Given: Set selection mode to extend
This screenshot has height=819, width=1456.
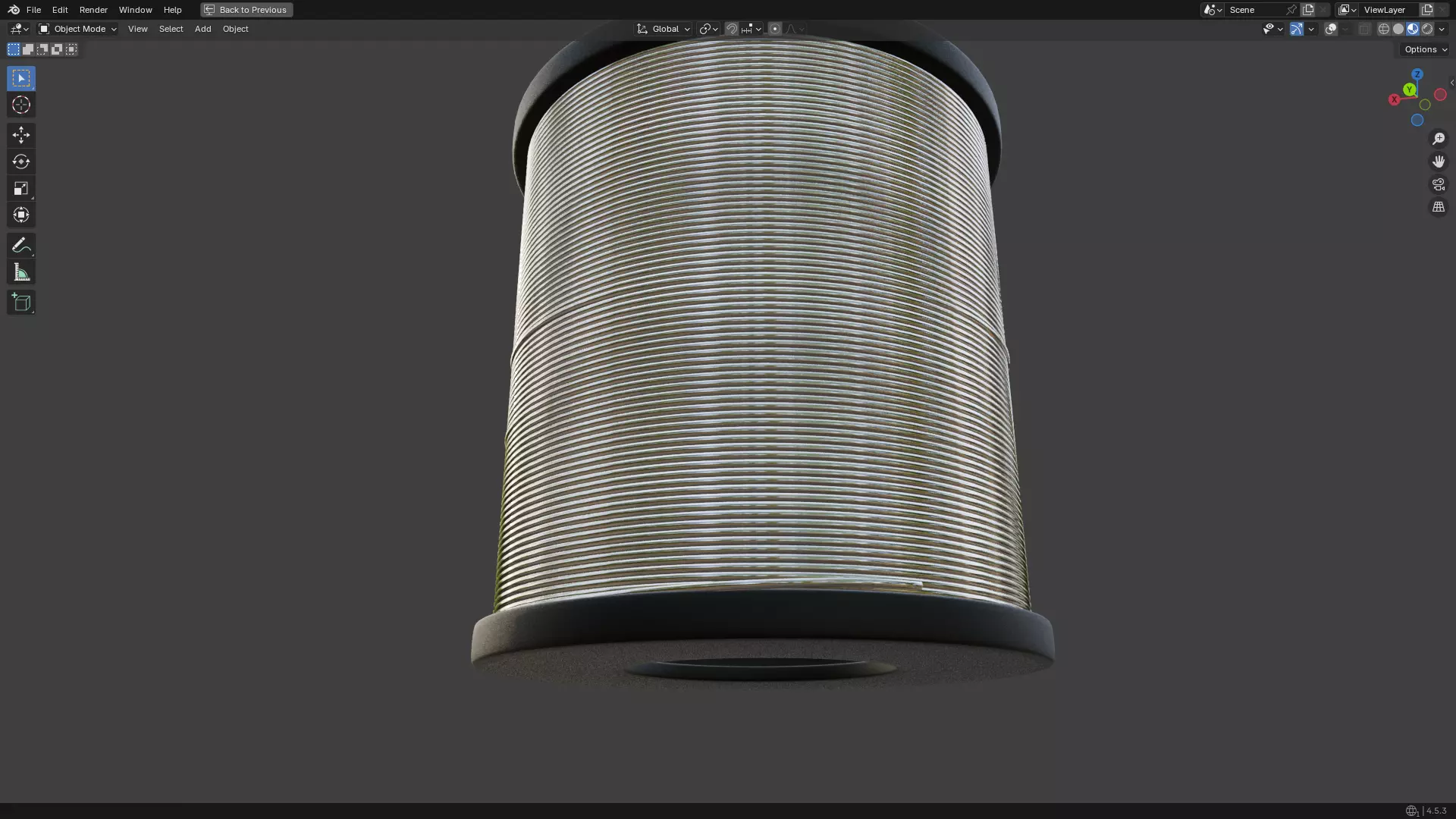Looking at the screenshot, I should click(x=28, y=49).
